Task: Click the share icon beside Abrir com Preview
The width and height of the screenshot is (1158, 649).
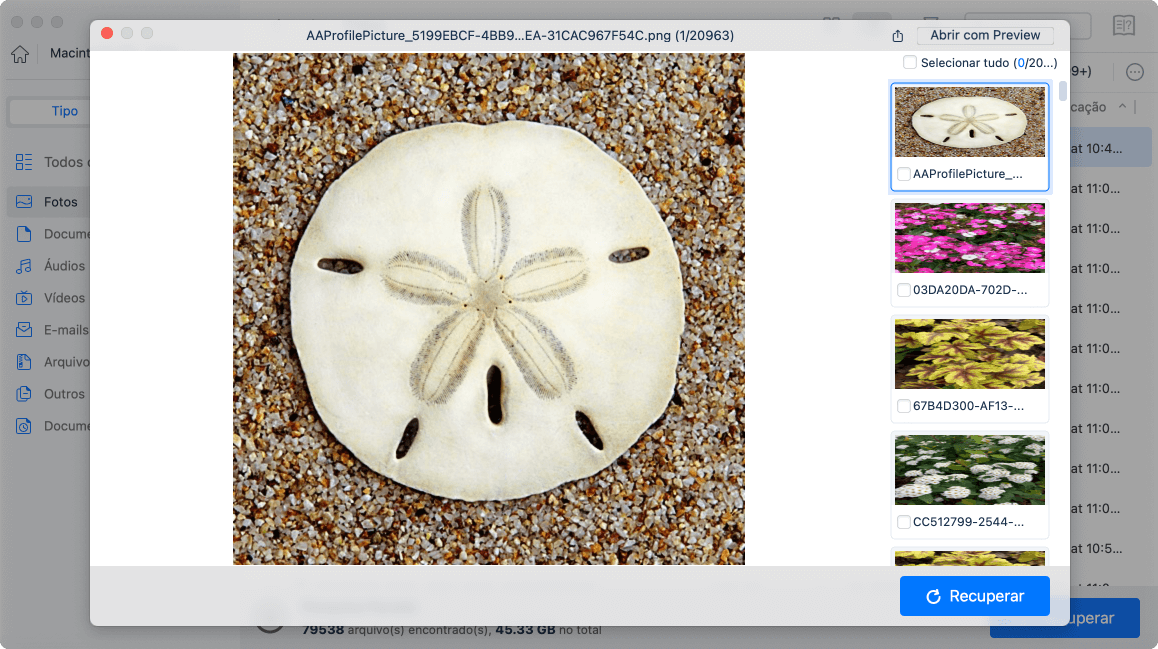Action: click(897, 35)
